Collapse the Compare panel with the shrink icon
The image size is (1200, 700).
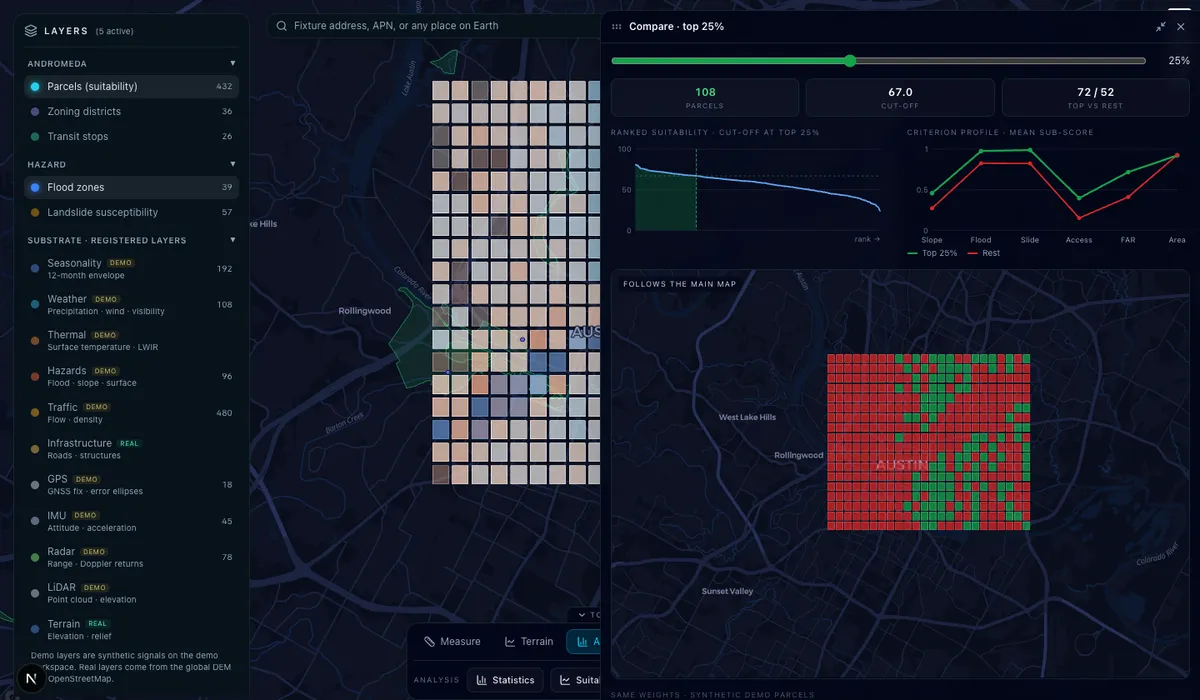tap(1161, 27)
